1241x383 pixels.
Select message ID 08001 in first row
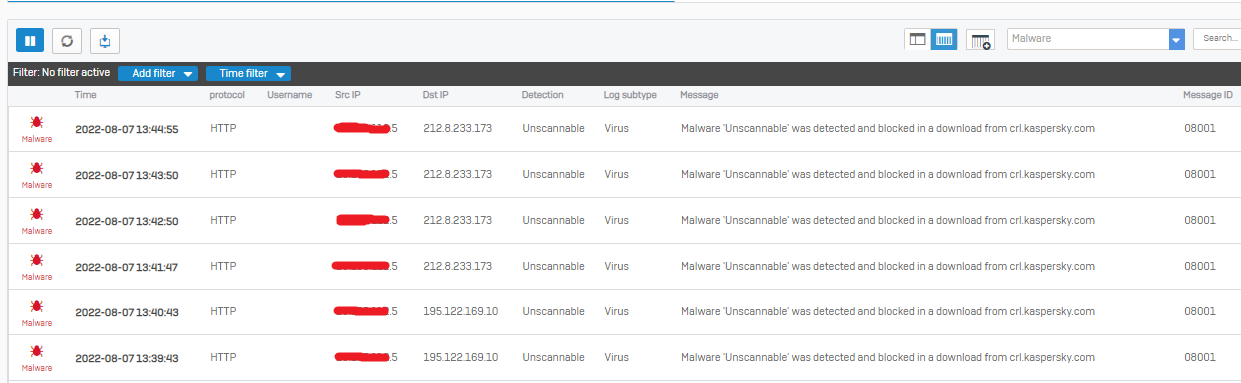pos(1200,128)
